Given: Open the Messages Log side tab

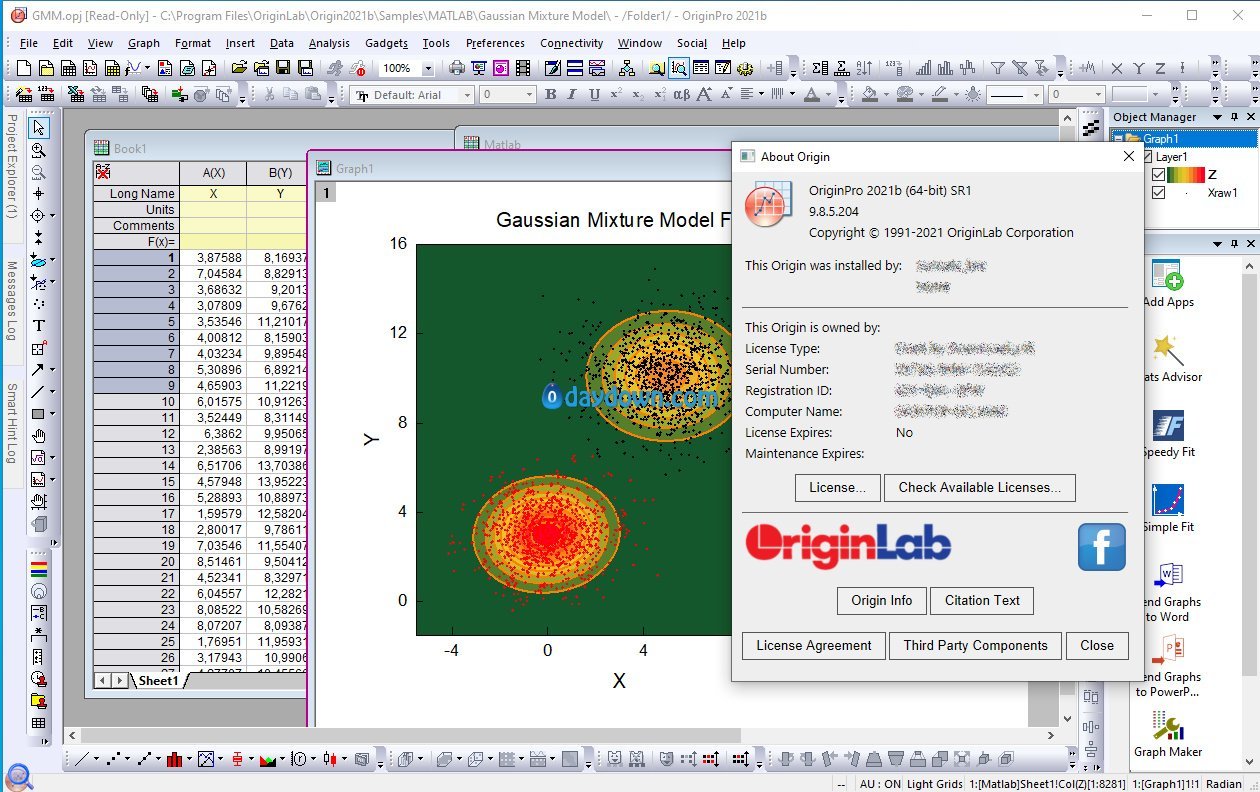Looking at the screenshot, I should pos(11,300).
